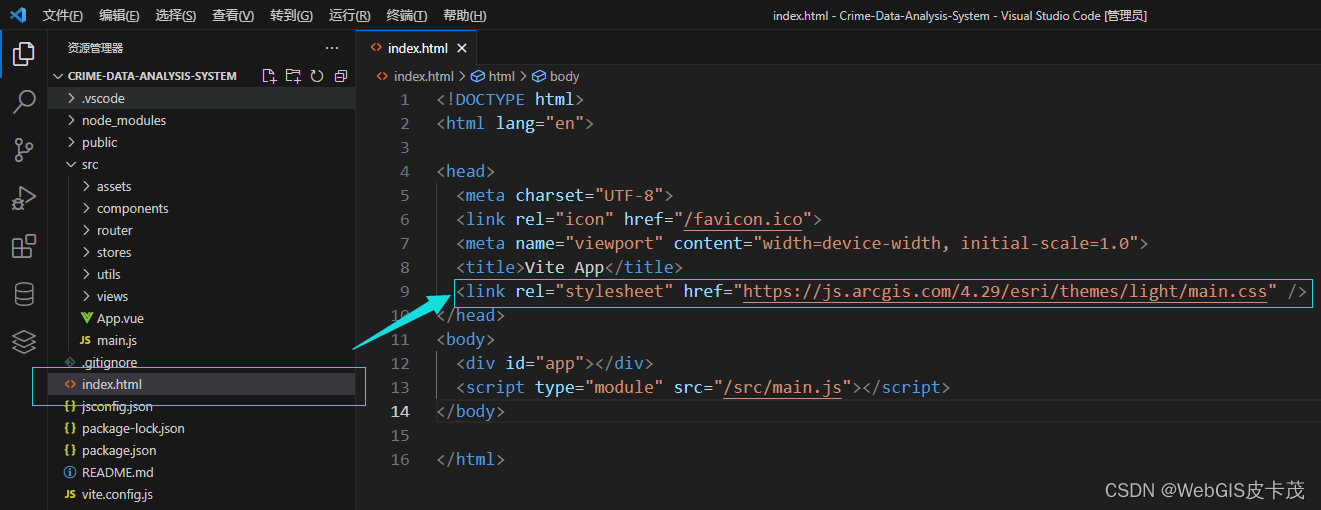The image size is (1321, 510).
Task: Open App.vue file in explorer
Action: (201, 318)
